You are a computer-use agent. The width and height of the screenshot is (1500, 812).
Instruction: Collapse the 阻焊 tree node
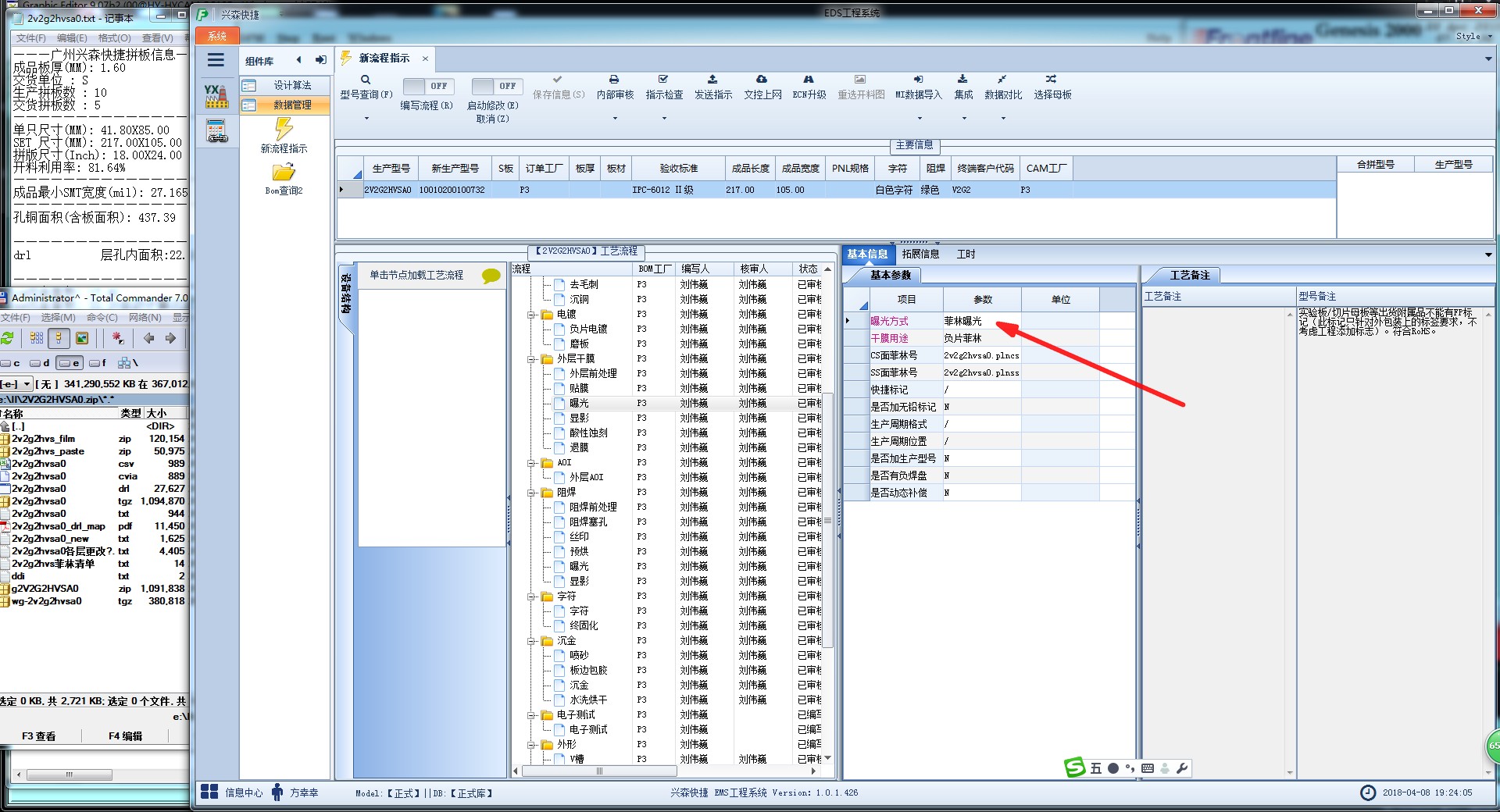(531, 493)
